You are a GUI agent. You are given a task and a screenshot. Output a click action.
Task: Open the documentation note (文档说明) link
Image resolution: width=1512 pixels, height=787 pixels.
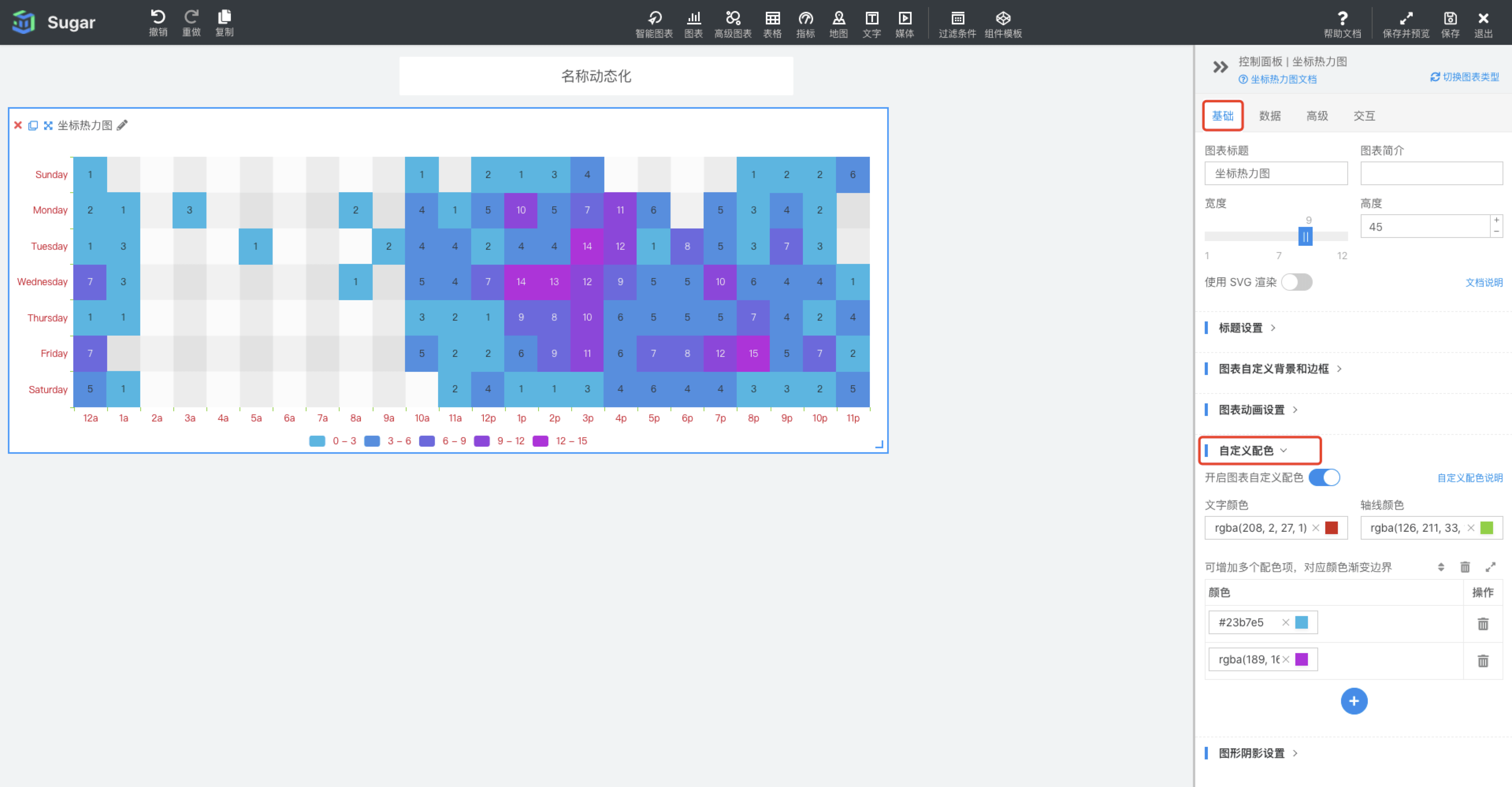[x=1484, y=282]
